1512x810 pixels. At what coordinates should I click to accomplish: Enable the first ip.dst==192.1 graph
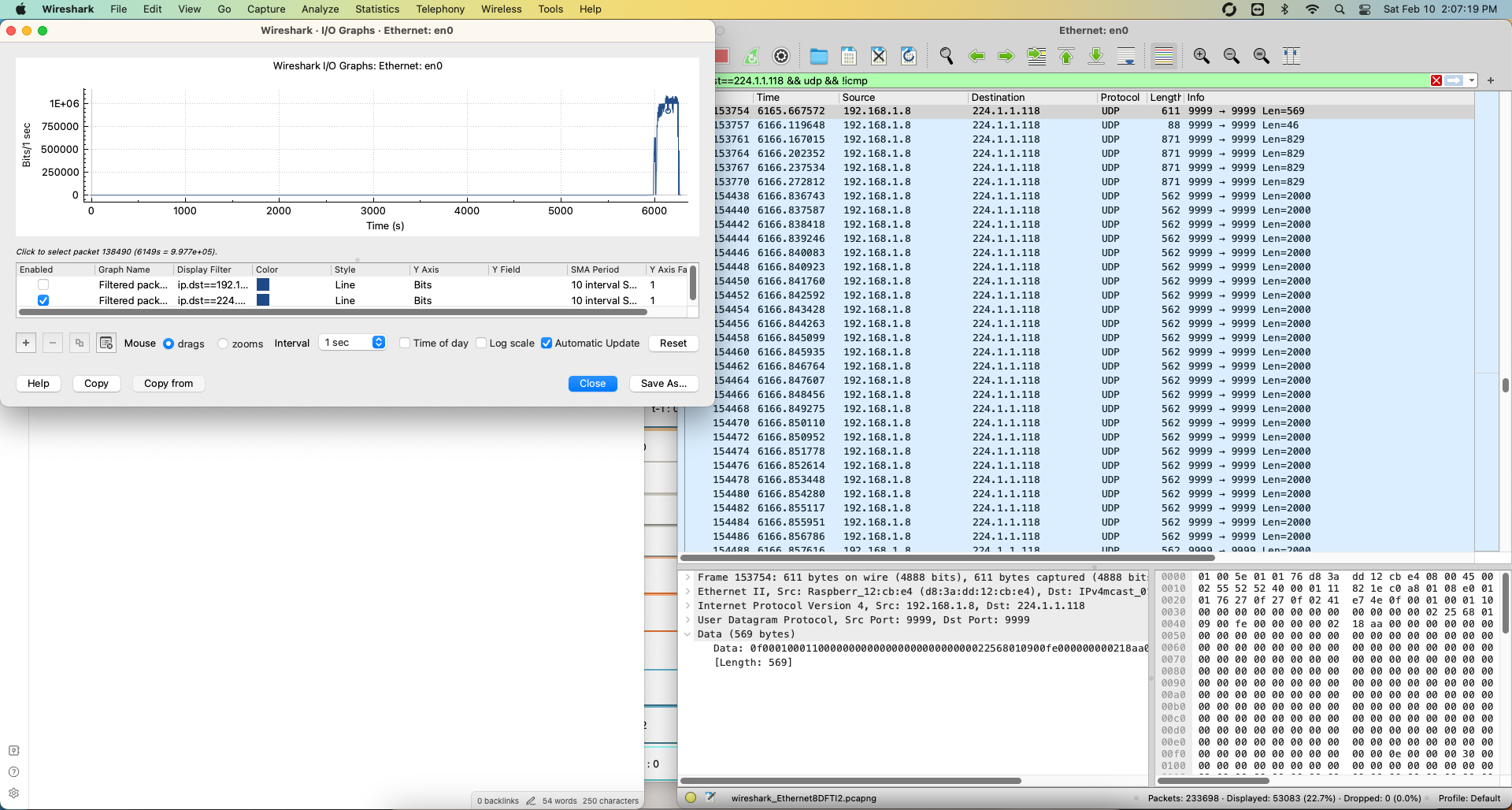[x=43, y=285]
